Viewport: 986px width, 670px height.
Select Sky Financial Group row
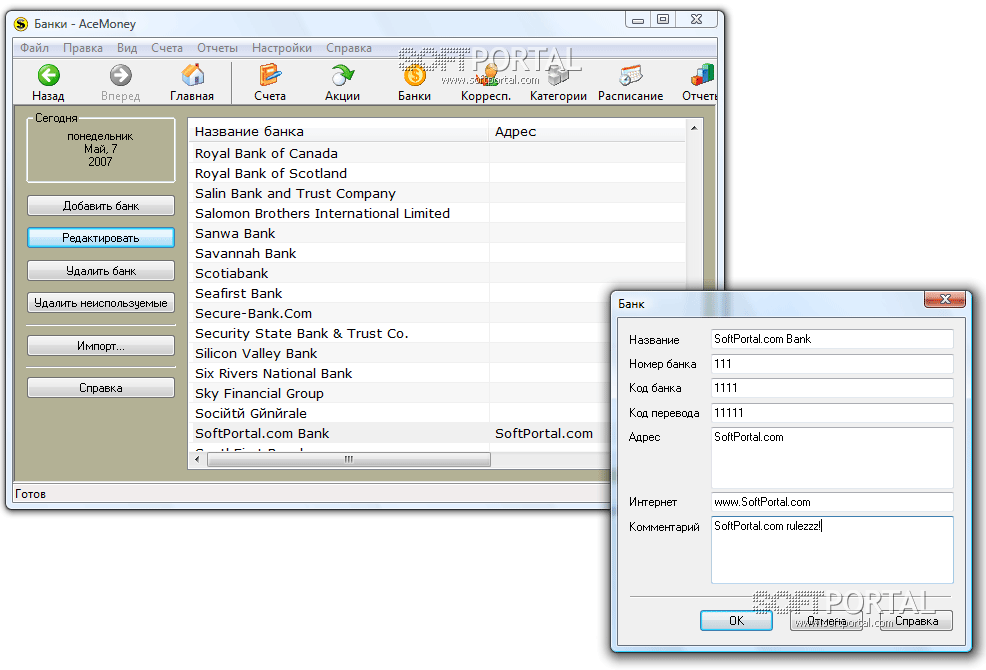click(x=399, y=393)
